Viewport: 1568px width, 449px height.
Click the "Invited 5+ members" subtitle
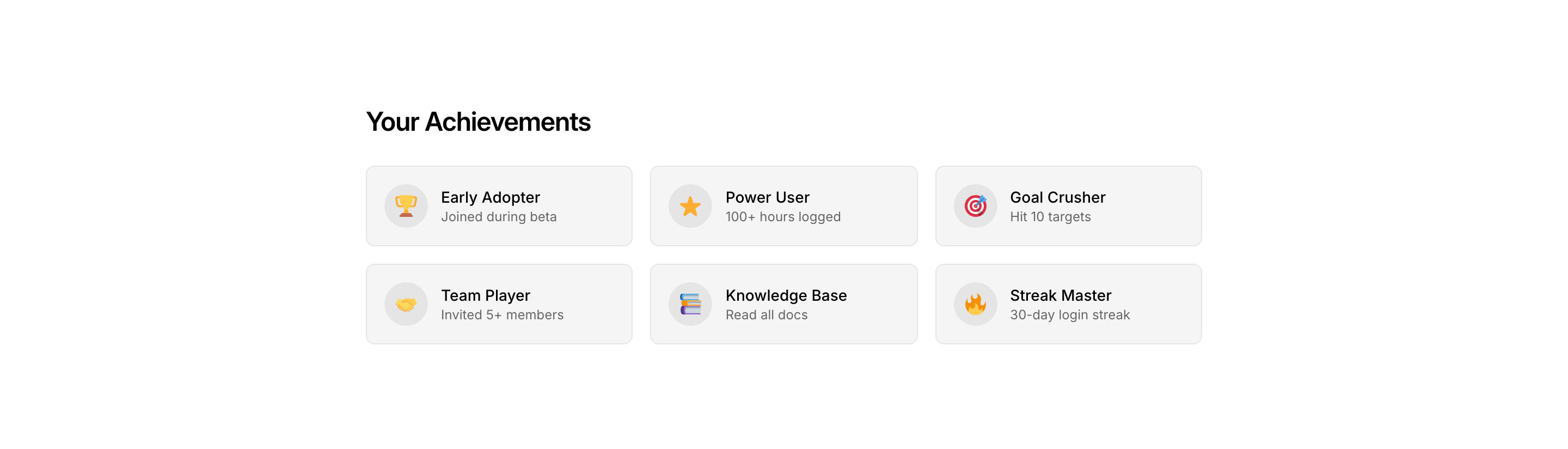coord(502,315)
